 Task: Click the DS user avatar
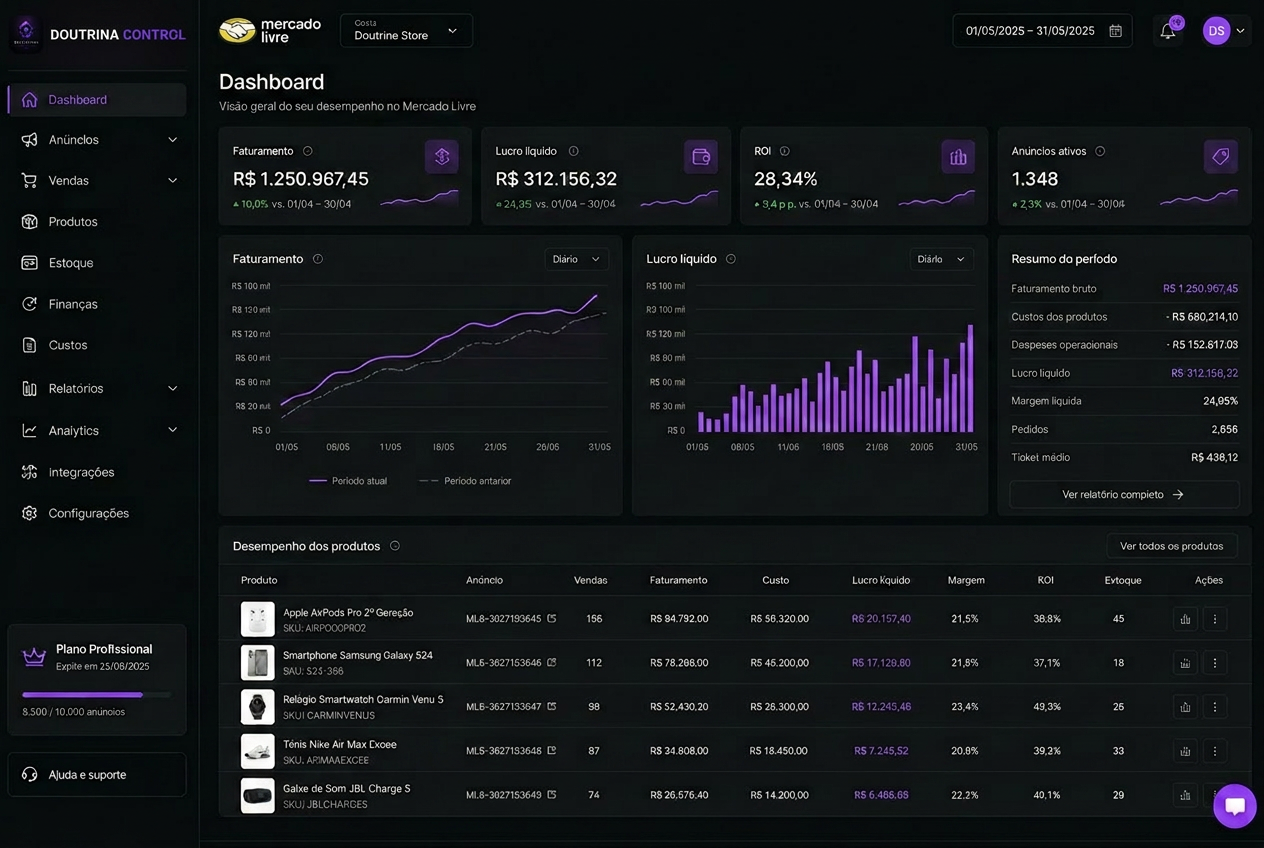coord(1216,31)
